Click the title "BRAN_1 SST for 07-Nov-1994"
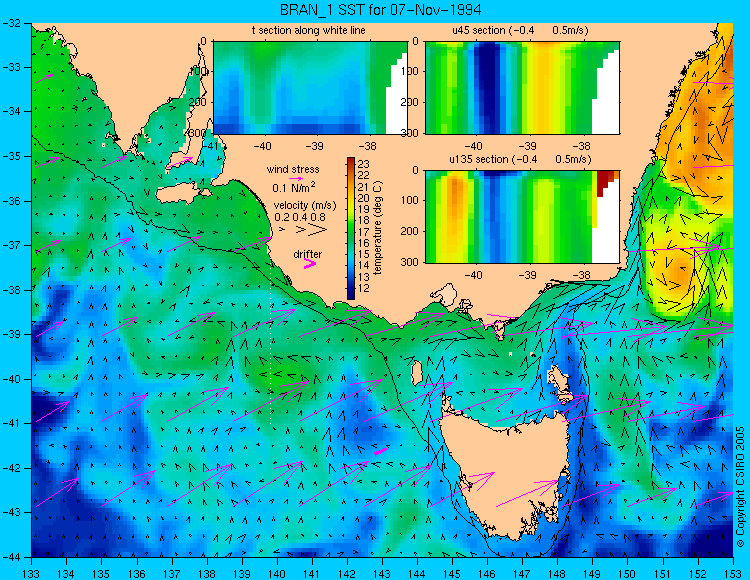 [380, 9]
